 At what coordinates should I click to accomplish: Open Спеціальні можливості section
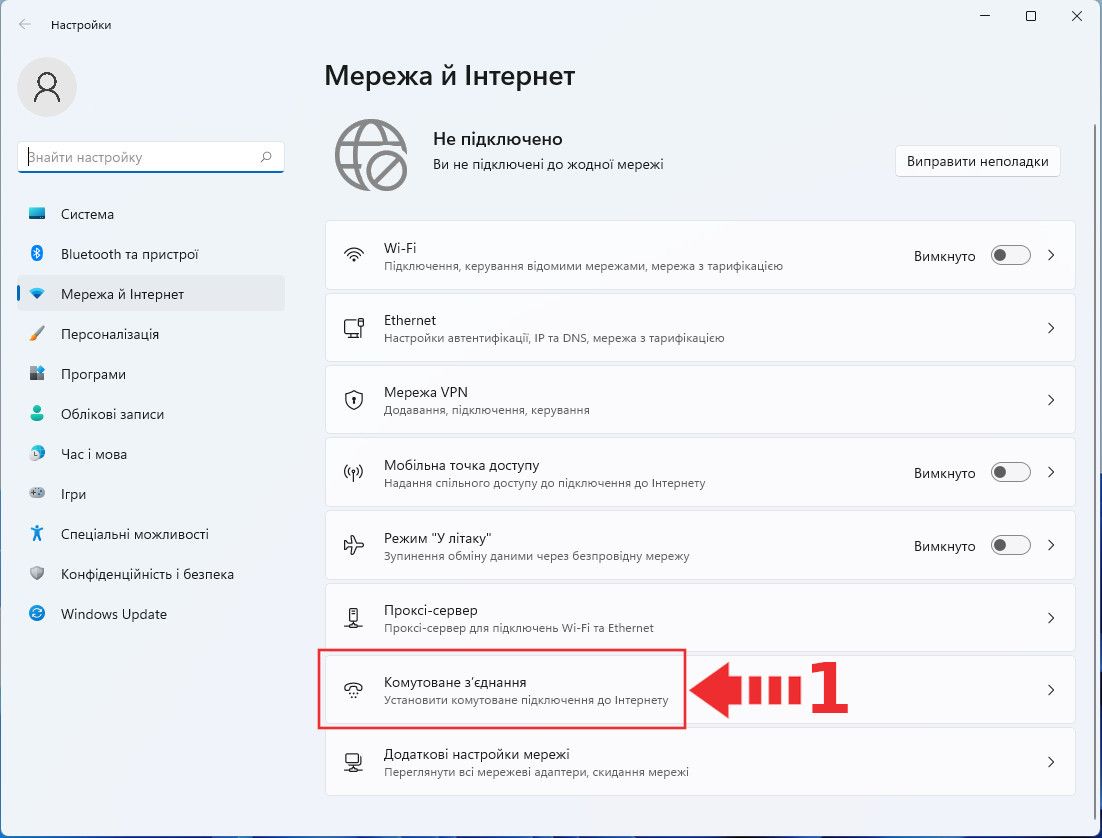(151, 534)
